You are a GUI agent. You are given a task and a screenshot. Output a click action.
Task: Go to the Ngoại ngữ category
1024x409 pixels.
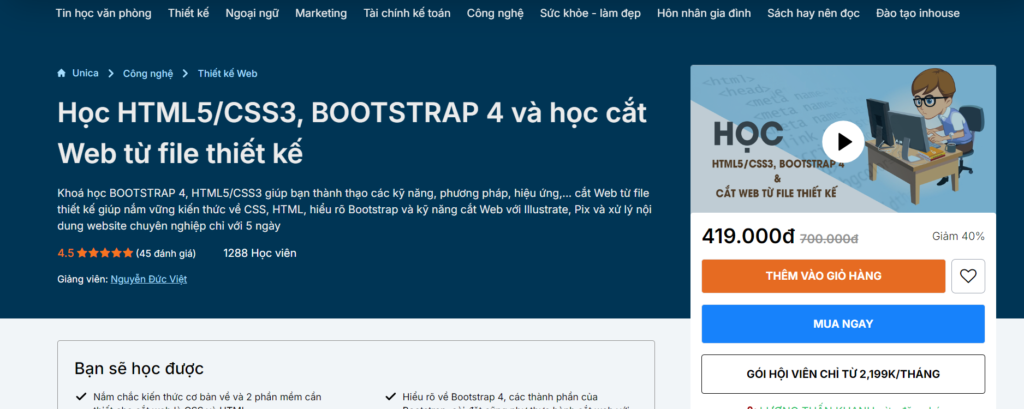coord(253,13)
